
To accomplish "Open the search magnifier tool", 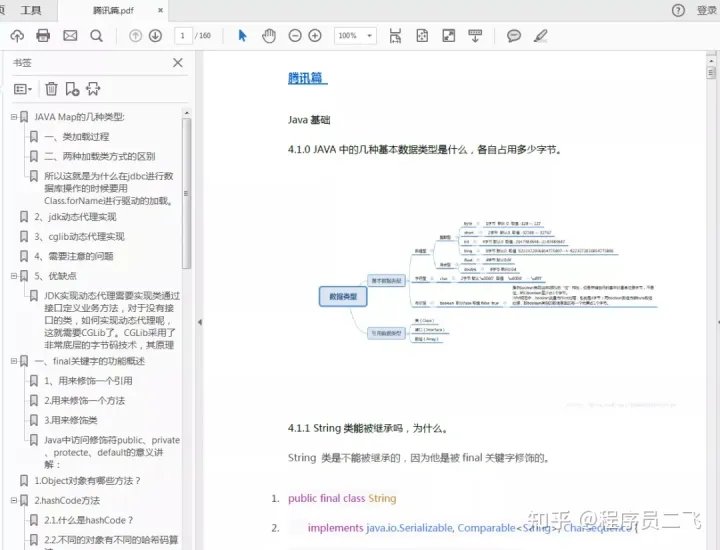I will pyautogui.click(x=96, y=36).
